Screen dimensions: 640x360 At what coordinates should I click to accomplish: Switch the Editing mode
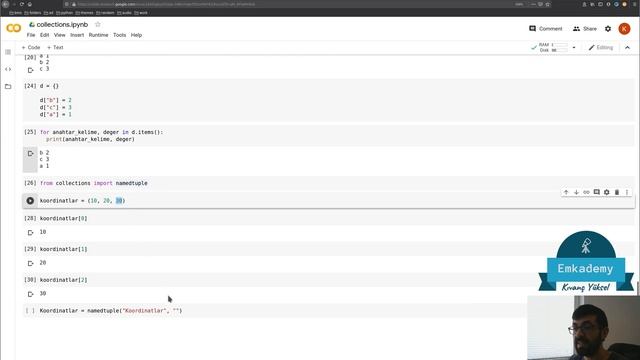coord(601,47)
